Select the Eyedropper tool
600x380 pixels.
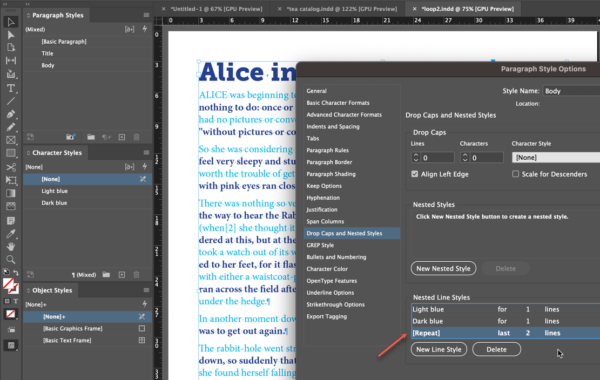click(x=11, y=234)
